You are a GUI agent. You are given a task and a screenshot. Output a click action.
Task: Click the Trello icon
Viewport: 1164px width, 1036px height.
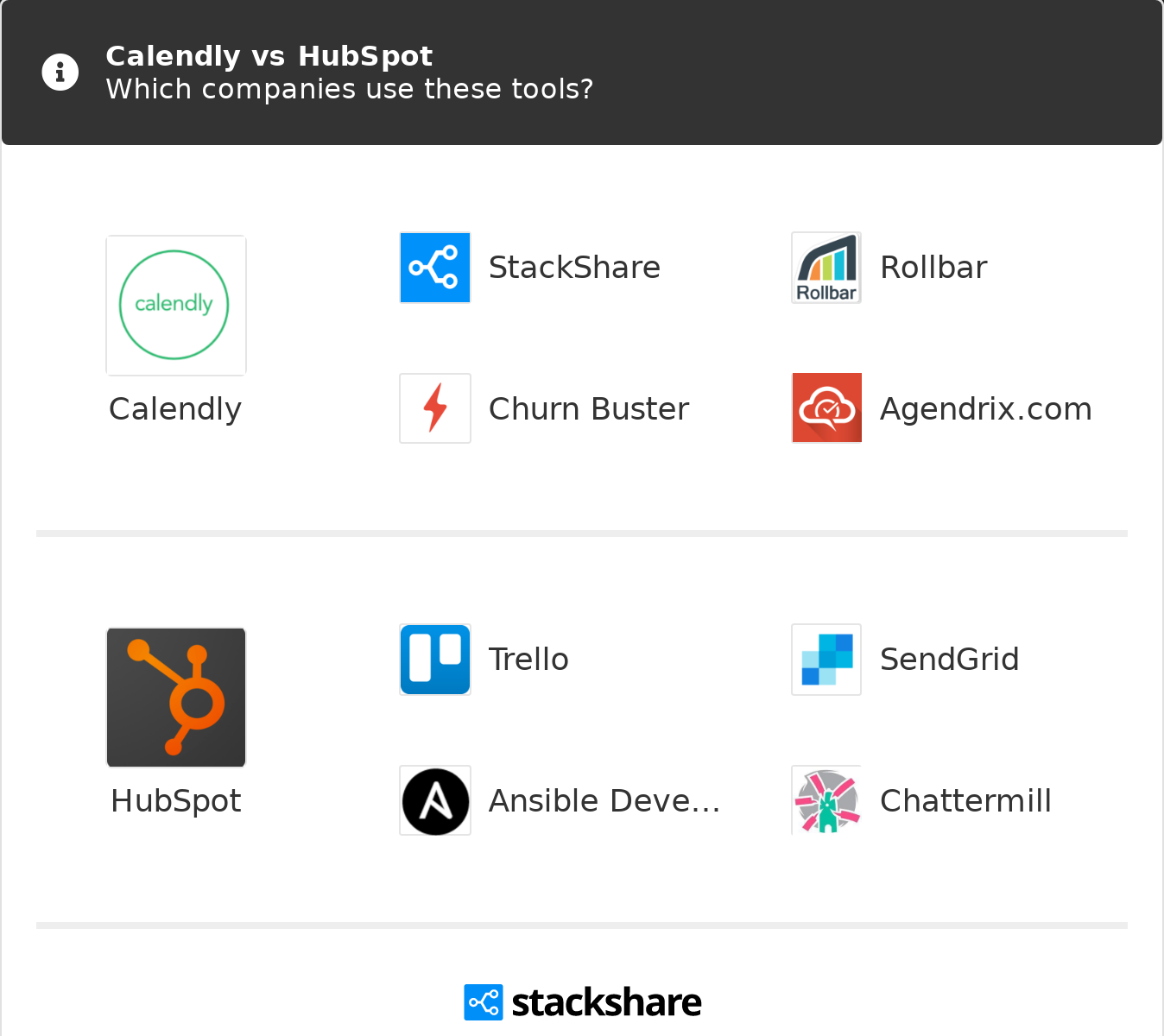click(x=435, y=660)
